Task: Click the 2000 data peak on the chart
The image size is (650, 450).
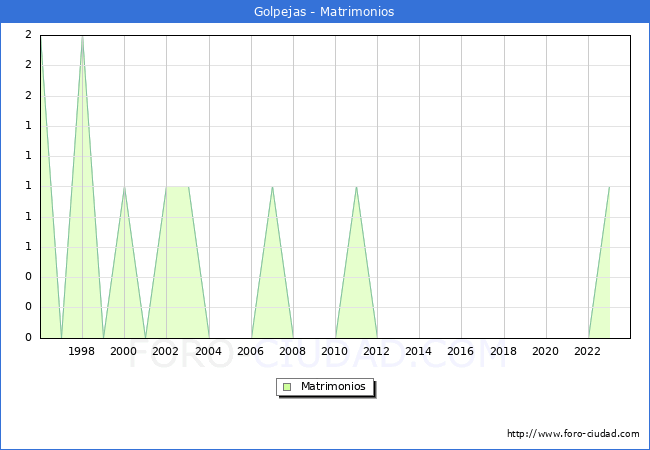Action: tap(124, 187)
